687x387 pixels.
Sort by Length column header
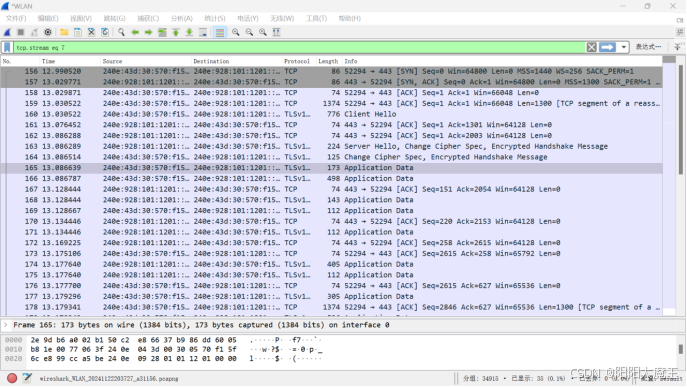click(x=329, y=61)
